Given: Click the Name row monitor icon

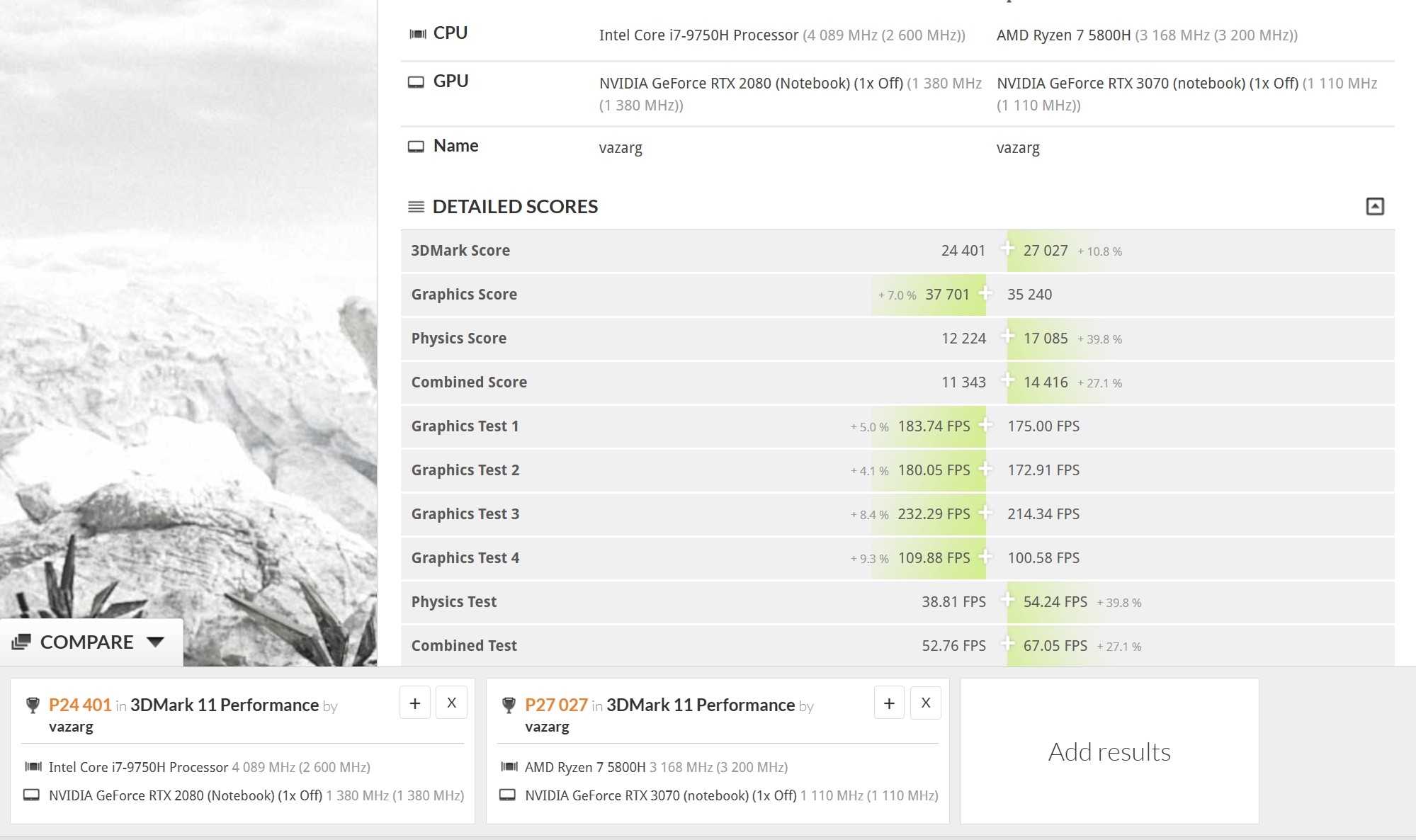Looking at the screenshot, I should 416,147.
